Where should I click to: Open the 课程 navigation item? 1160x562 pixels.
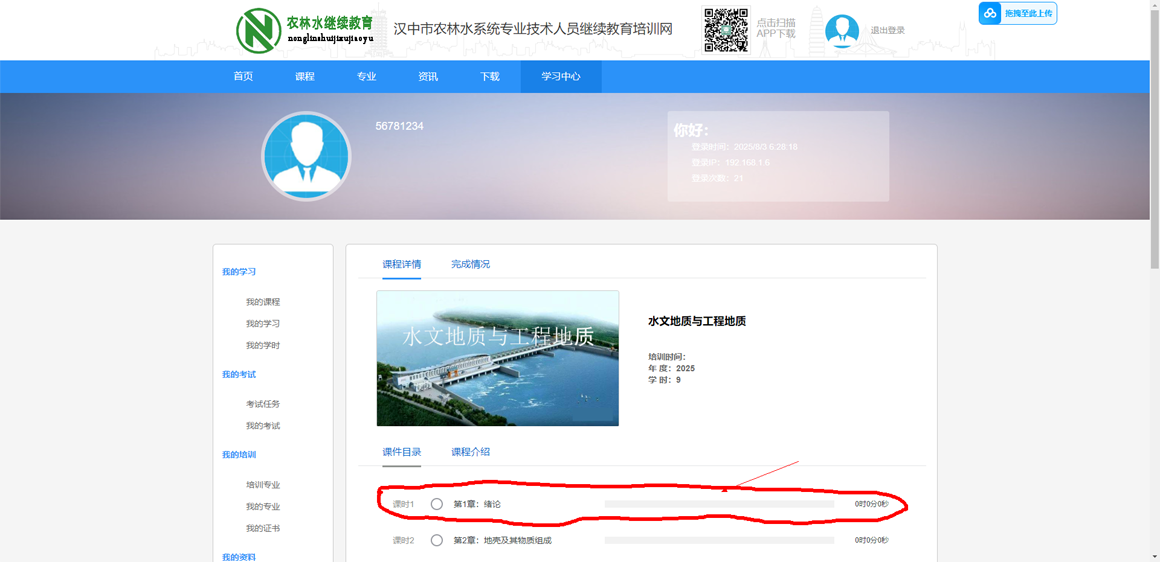305,77
